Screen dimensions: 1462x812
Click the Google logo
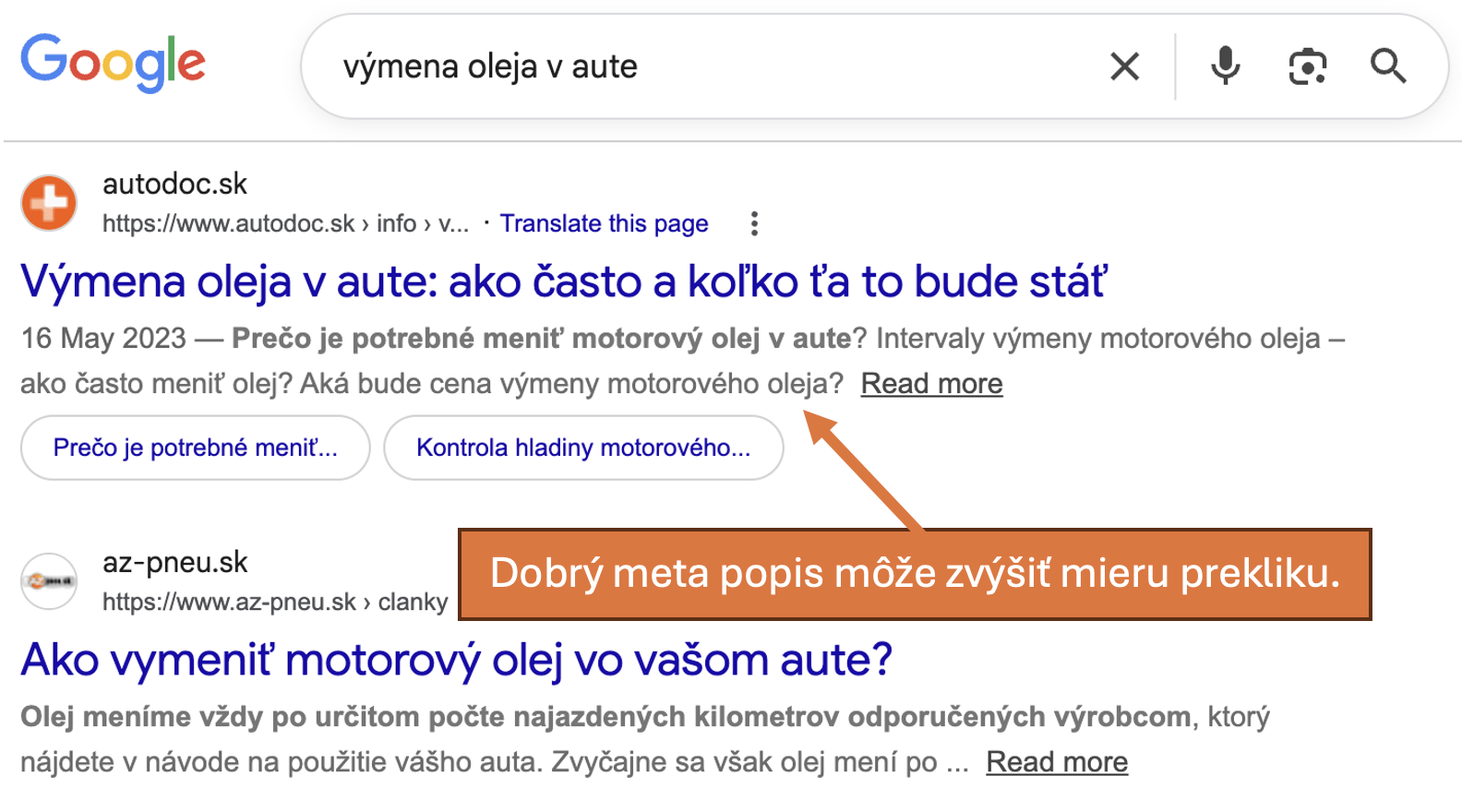point(113,63)
